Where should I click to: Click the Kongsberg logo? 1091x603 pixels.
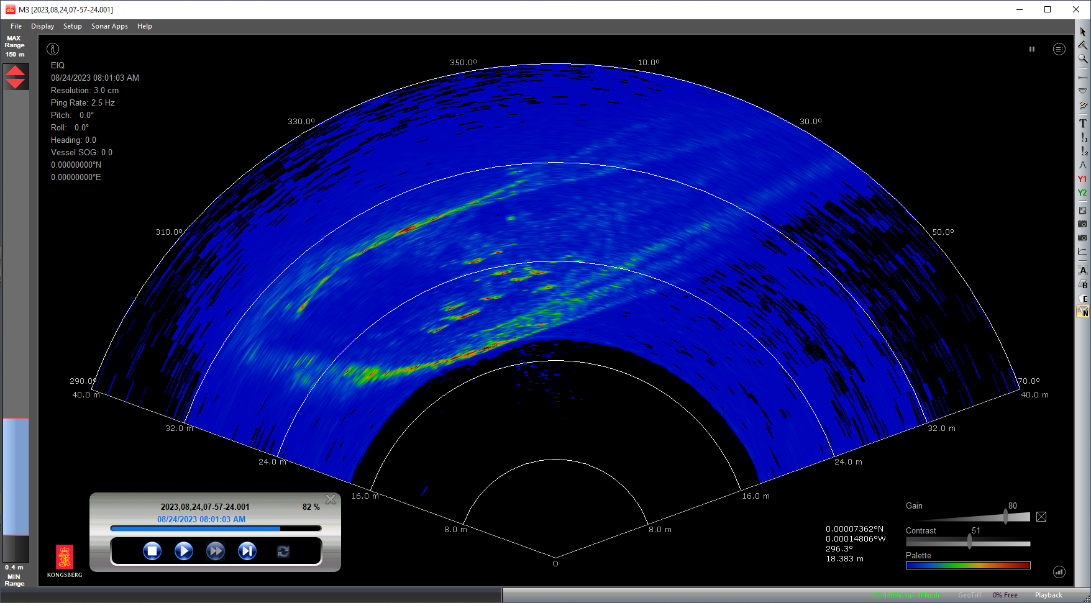pos(65,558)
